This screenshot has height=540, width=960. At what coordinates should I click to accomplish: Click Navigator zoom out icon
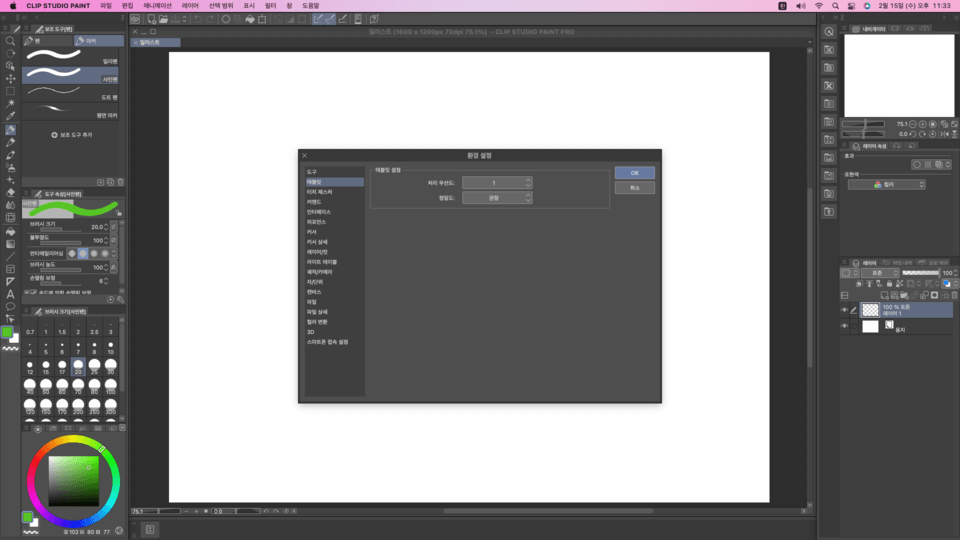[913, 124]
